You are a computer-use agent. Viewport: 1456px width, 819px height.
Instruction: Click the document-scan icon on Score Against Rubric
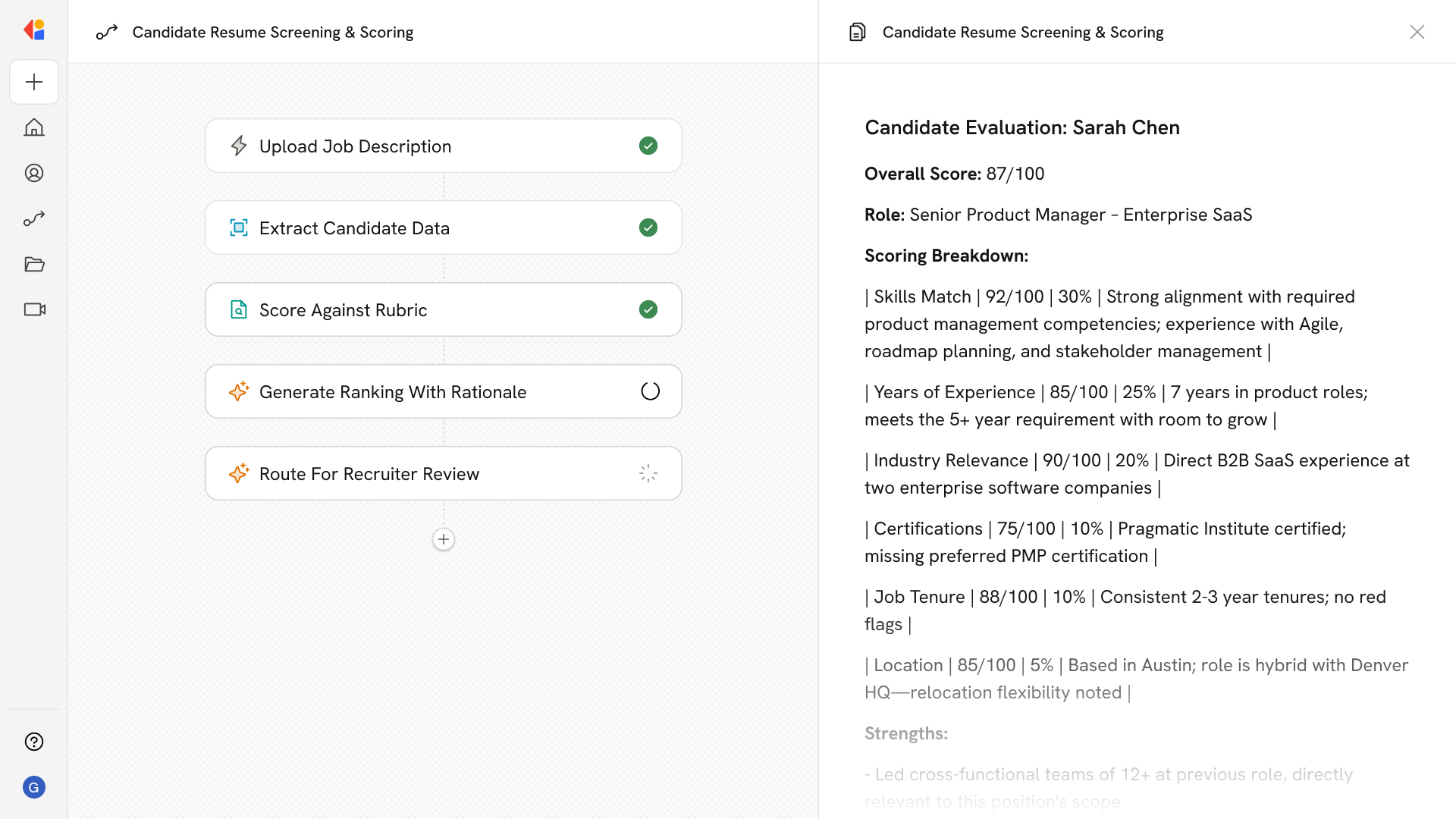point(239,309)
